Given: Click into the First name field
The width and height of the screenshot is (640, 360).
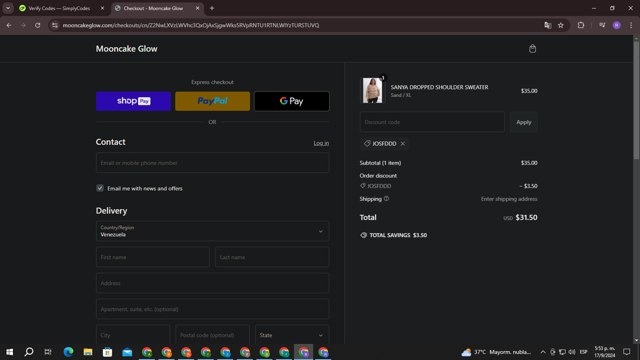Looking at the screenshot, I should (x=153, y=257).
